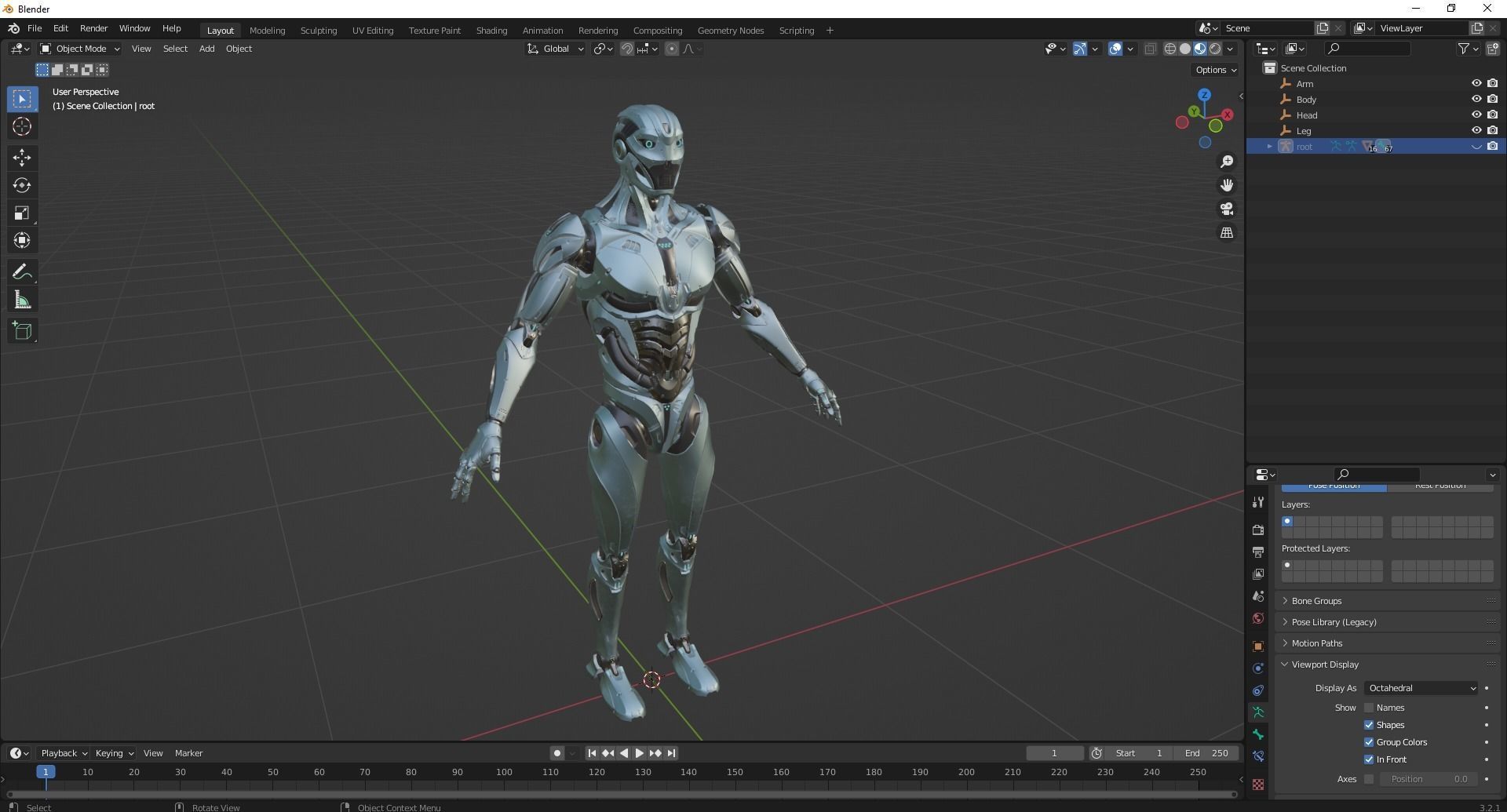The image size is (1507, 812).
Task: Uncheck the Shapes checkbox
Action: (1369, 725)
